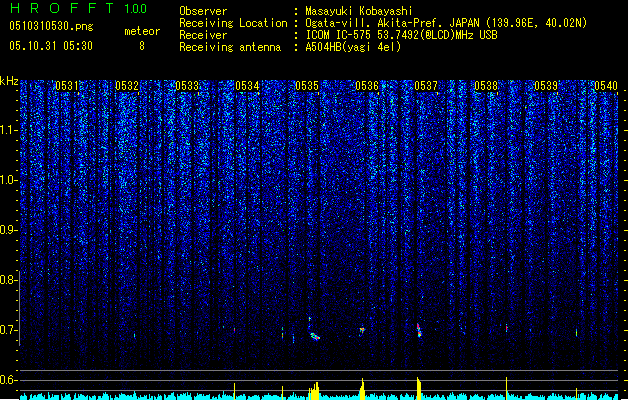Click the 0.8 kHz axis label

coord(8,280)
